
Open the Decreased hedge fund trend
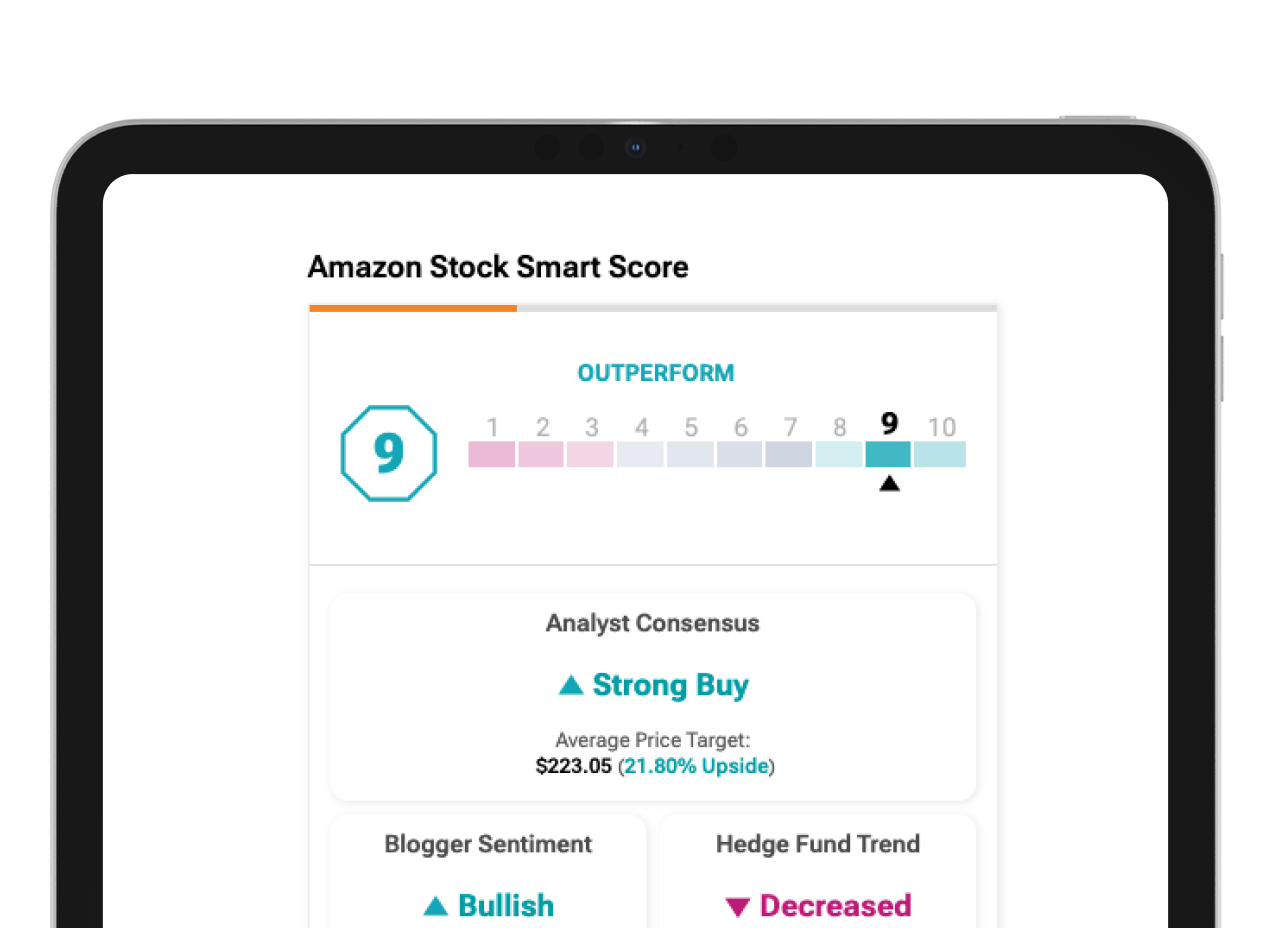[x=835, y=906]
